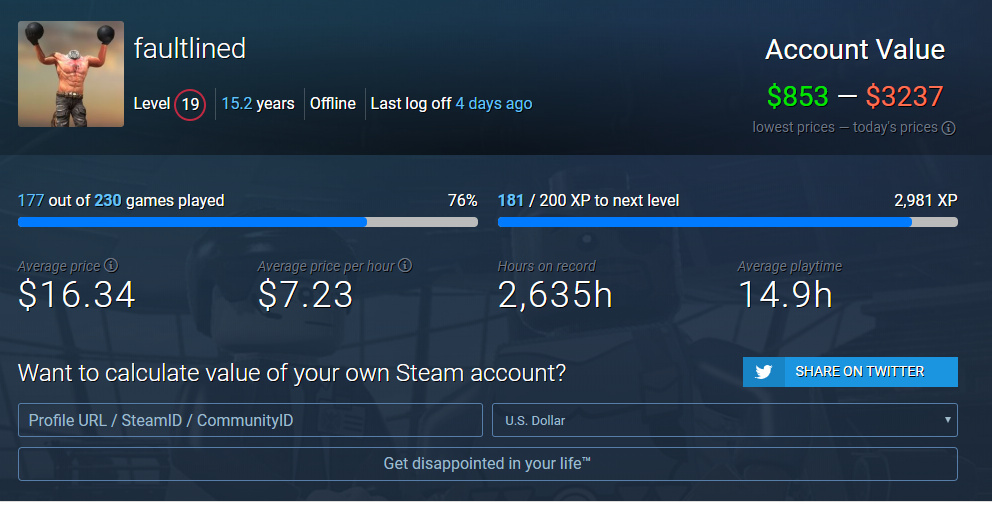
Task: Click the currency dropdown arrow
Action: [947, 420]
